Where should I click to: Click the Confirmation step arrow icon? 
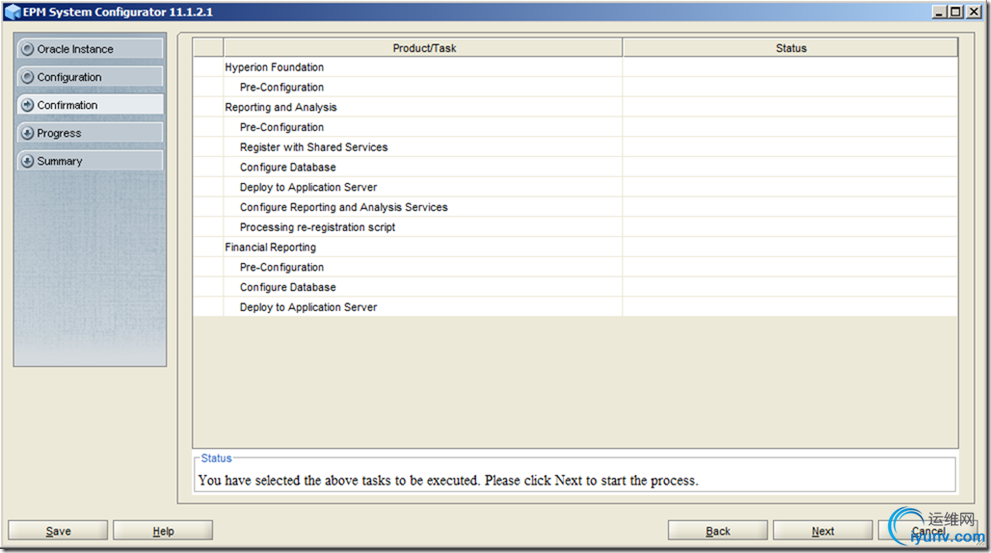(x=27, y=105)
